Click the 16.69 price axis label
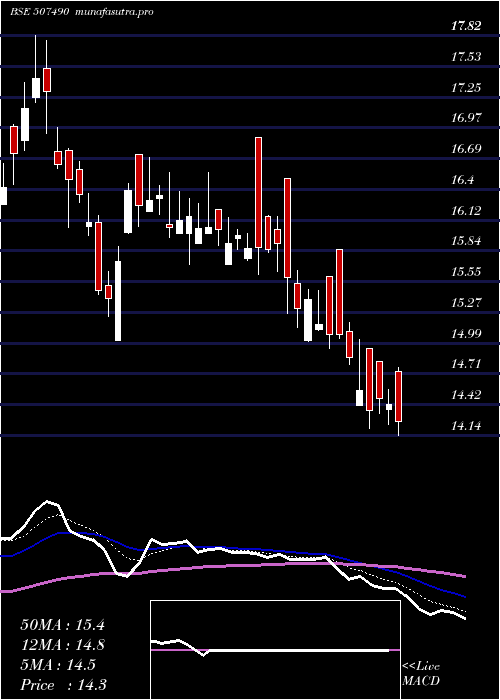 point(466,149)
